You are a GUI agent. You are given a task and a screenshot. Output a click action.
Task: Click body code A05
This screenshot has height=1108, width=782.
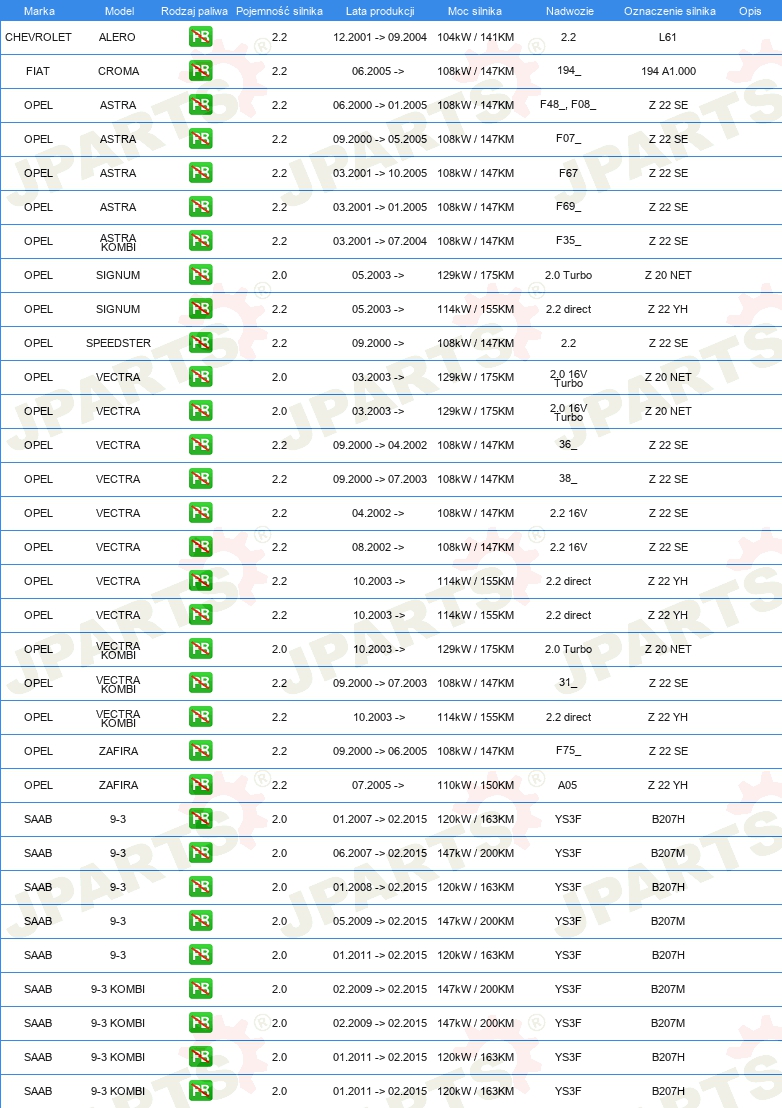point(568,784)
